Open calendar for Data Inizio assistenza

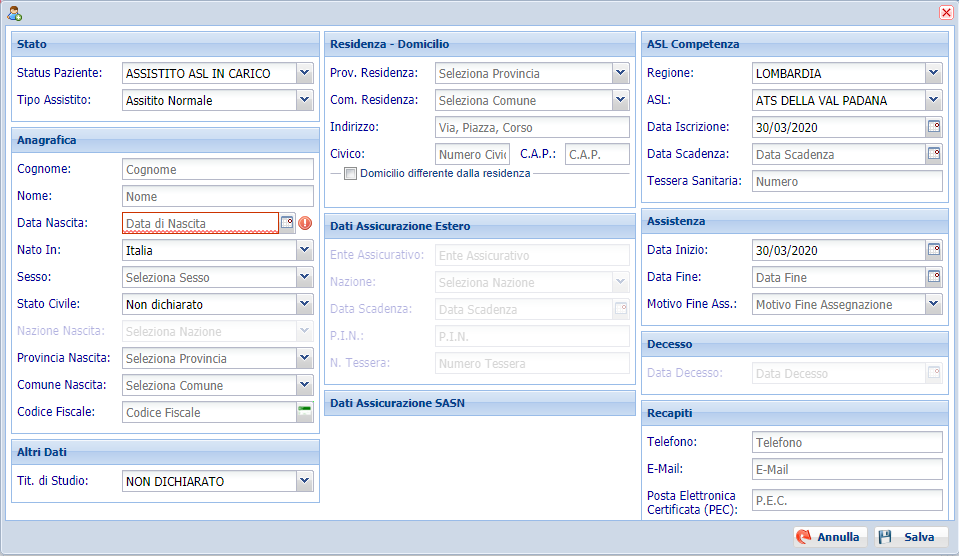[x=934, y=250]
